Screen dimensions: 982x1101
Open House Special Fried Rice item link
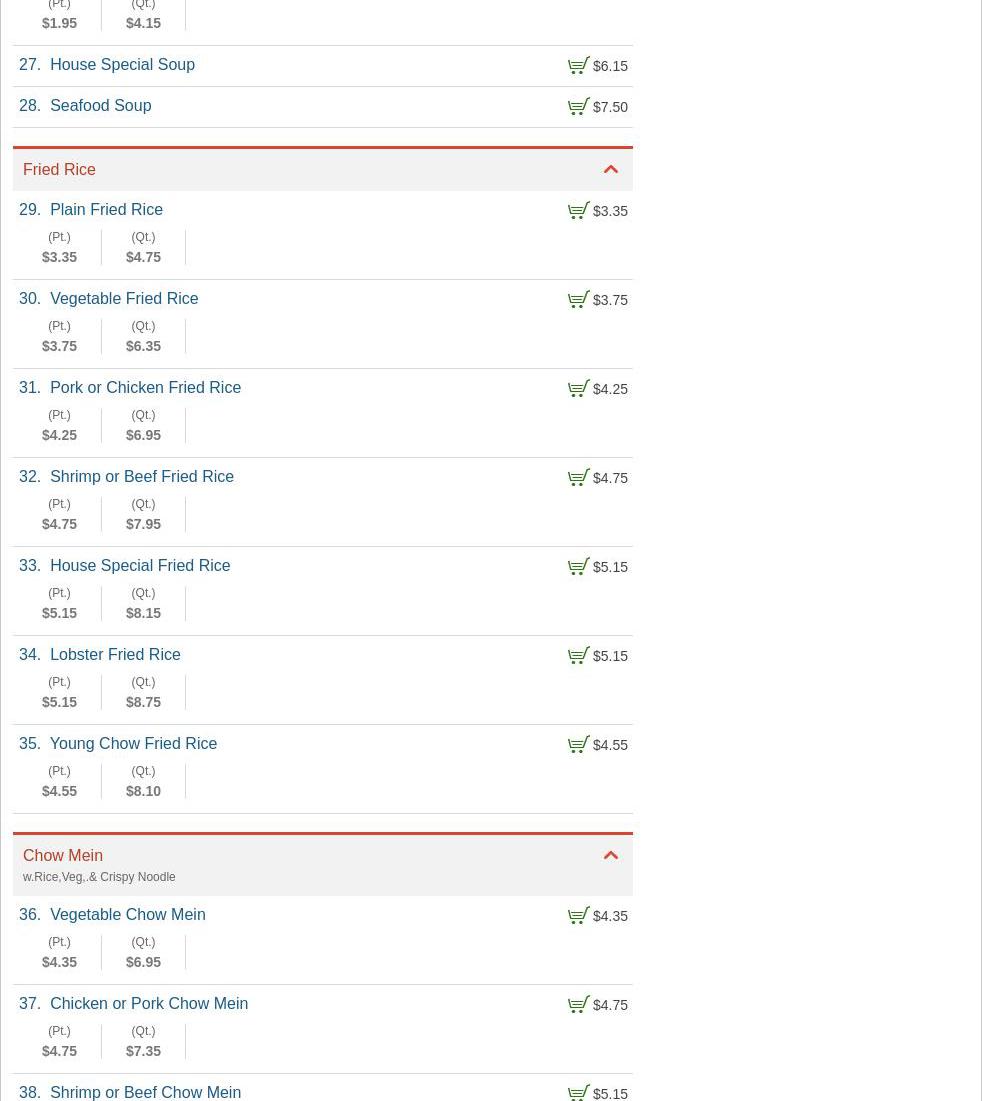click(140, 566)
